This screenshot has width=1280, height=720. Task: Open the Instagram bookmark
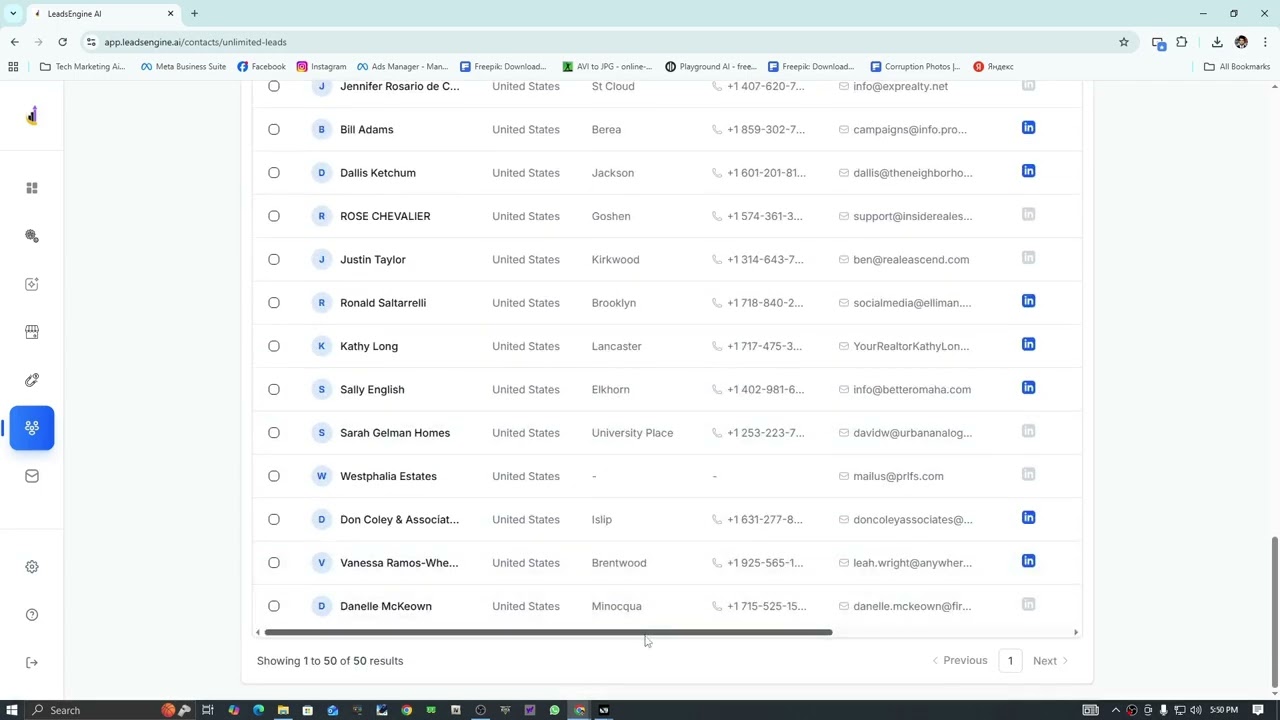321,66
